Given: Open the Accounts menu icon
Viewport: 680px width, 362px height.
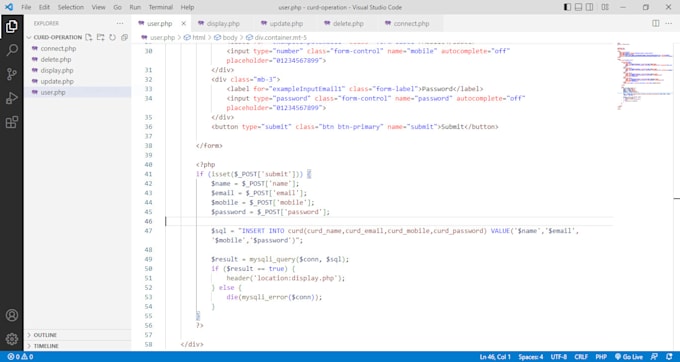Looking at the screenshot, I should pyautogui.click(x=12, y=315).
